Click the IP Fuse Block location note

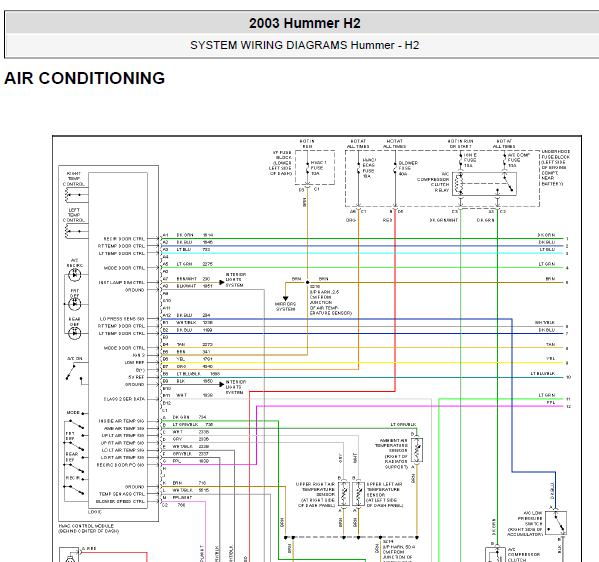[x=281, y=163]
